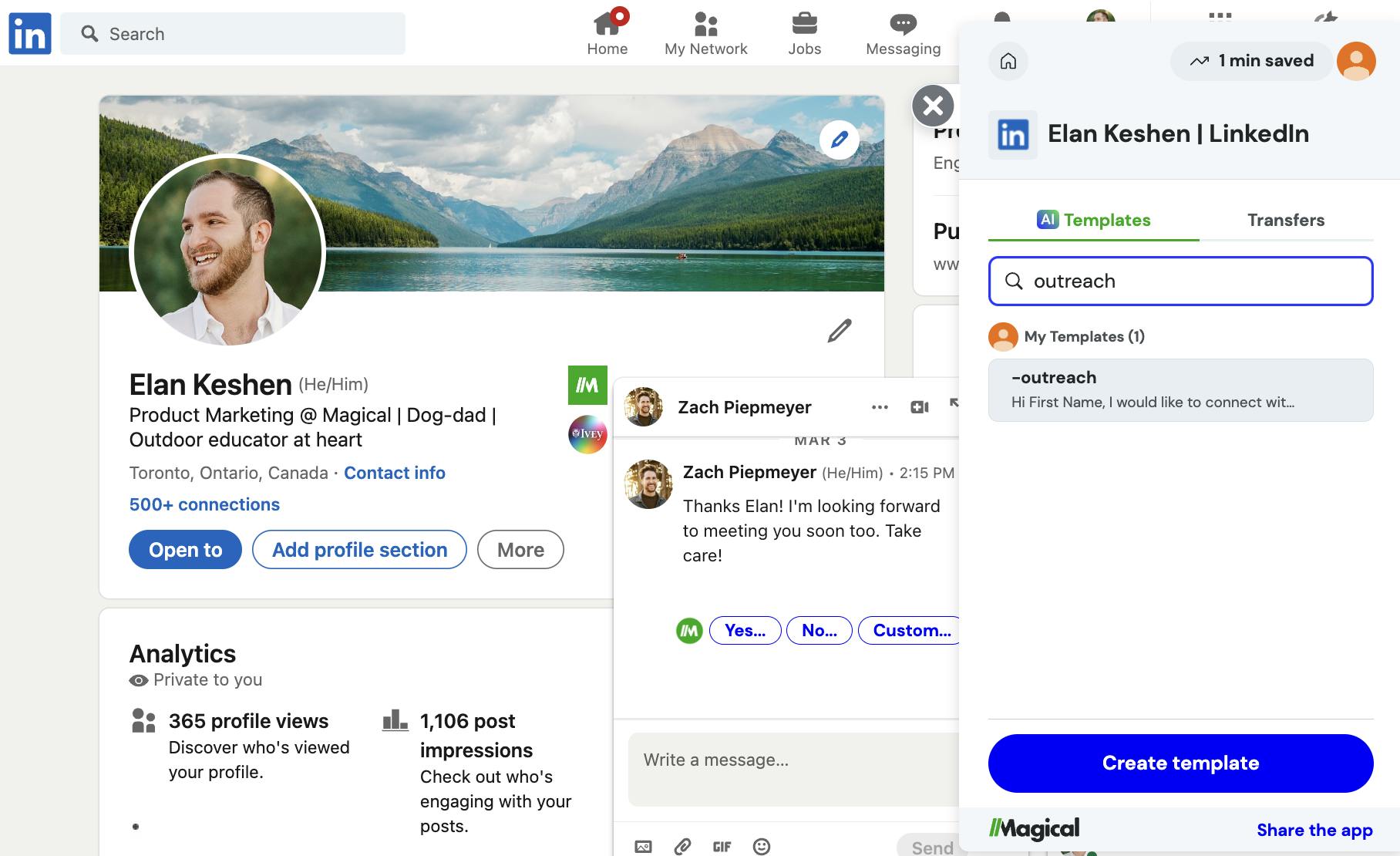Expand the Zach Piepmeyer chat window
This screenshot has width=1400, height=856.
tap(954, 403)
